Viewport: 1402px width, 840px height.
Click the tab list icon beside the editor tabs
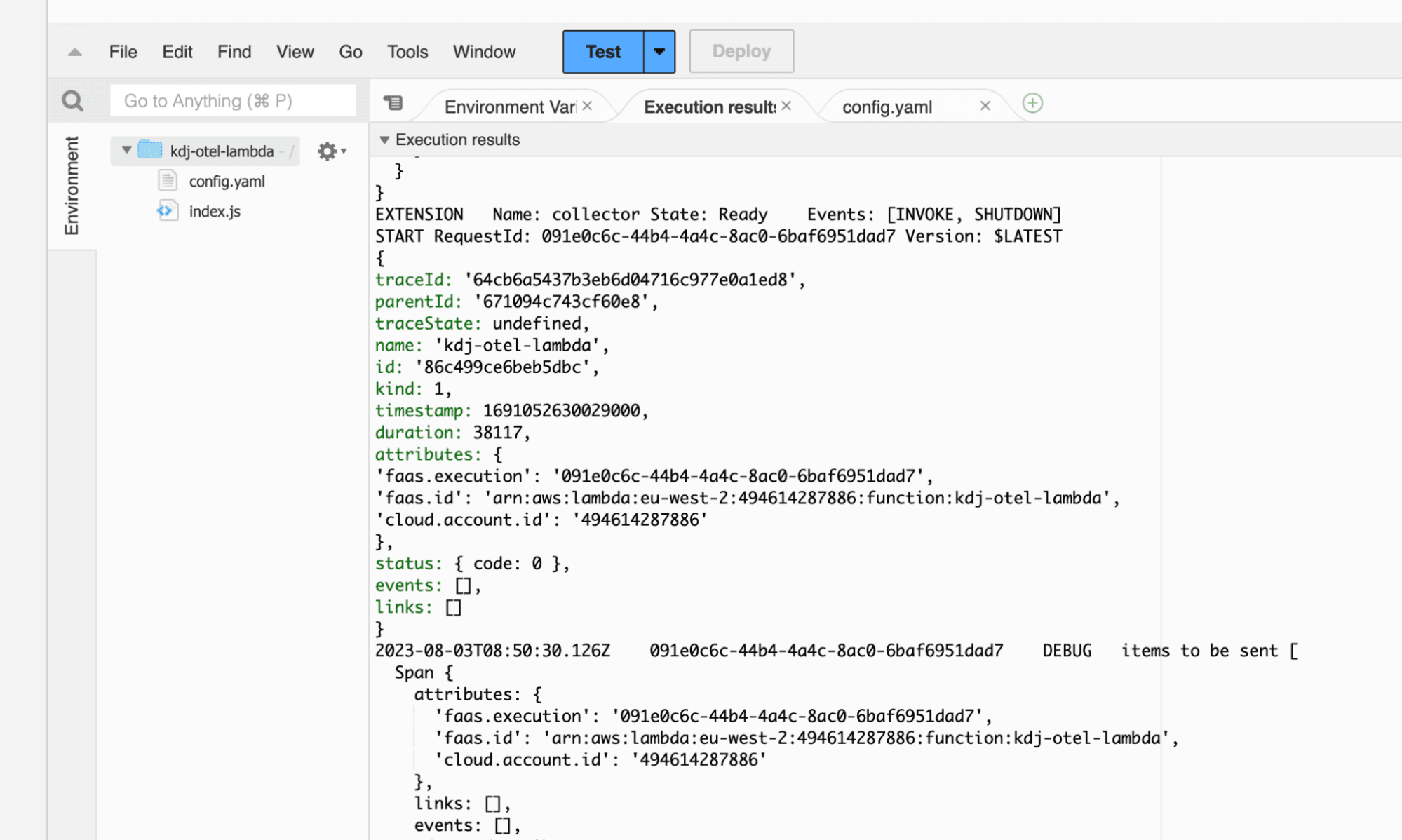pyautogui.click(x=393, y=102)
